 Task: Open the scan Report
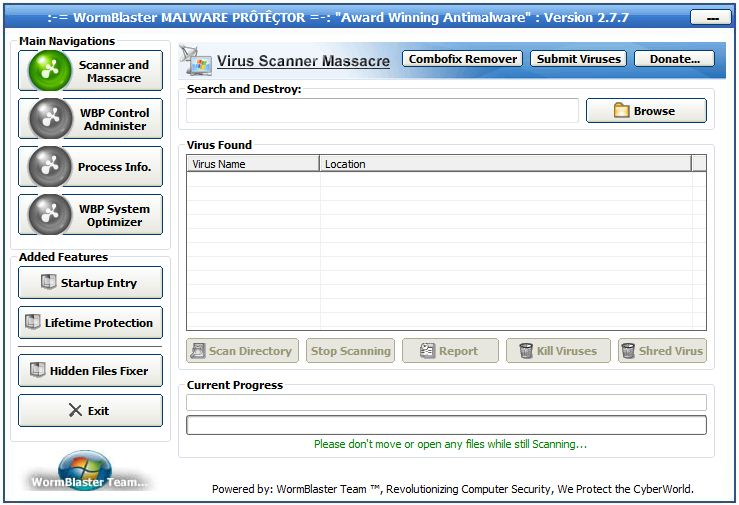(x=450, y=351)
